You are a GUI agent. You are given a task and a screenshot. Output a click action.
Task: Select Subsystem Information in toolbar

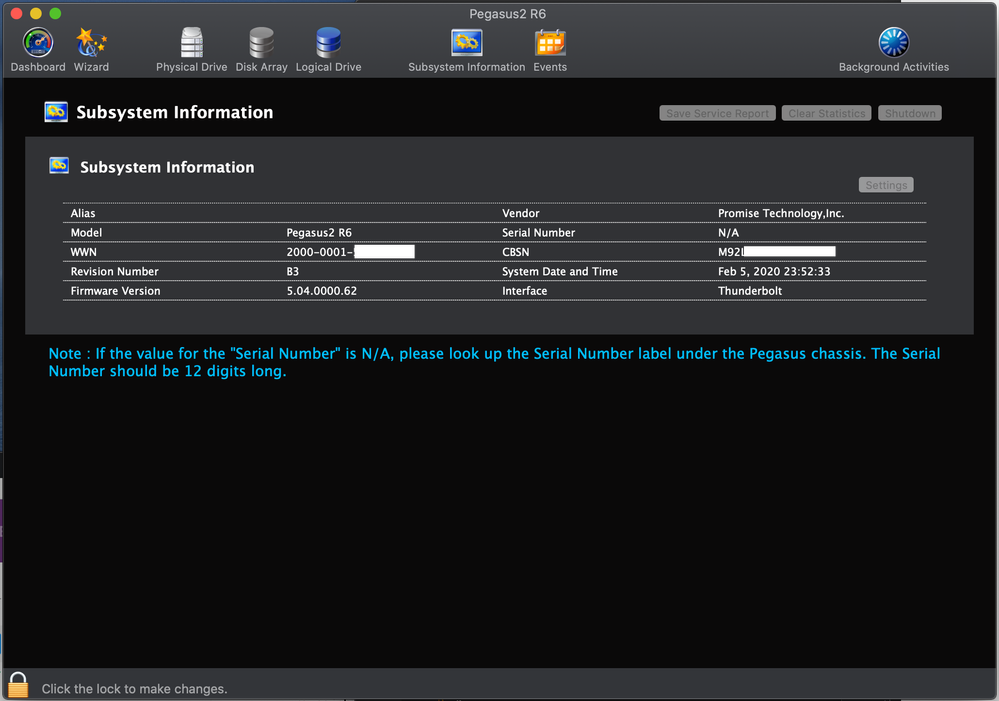(x=466, y=50)
